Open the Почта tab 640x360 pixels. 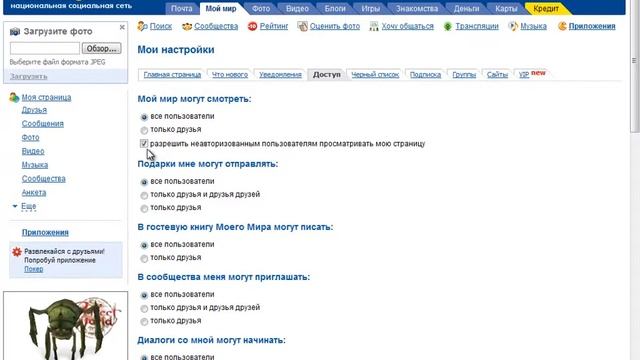[182, 8]
